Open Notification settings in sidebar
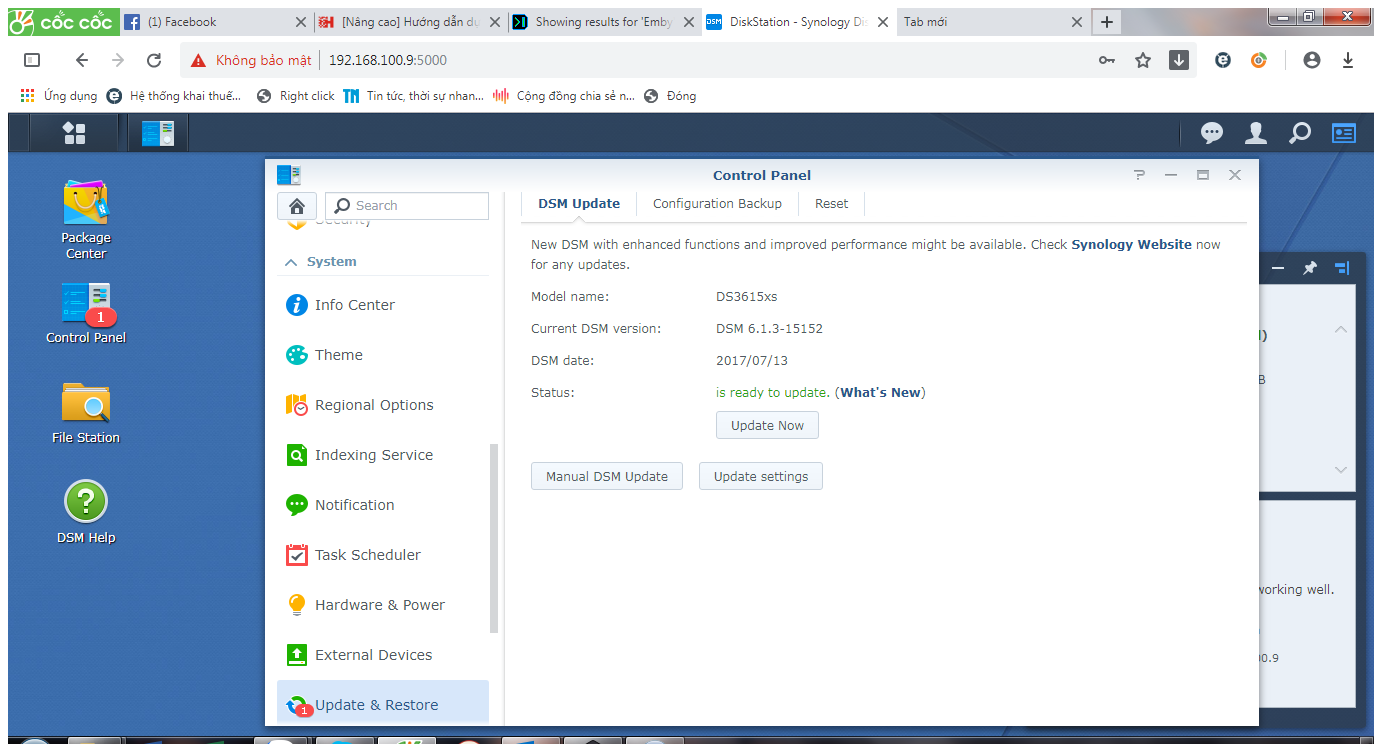The width and height of the screenshot is (1382, 744). [x=383, y=505]
